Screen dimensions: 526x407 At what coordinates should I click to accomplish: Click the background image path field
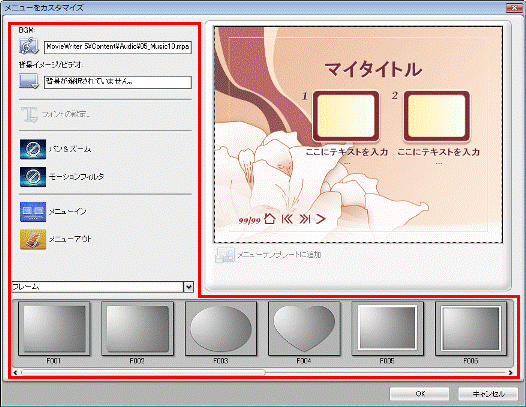coord(118,82)
